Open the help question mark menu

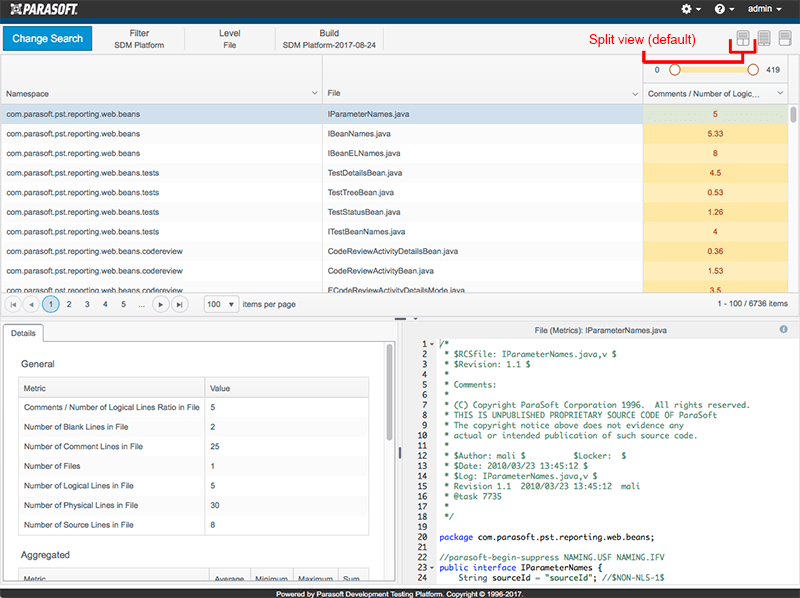pos(724,9)
